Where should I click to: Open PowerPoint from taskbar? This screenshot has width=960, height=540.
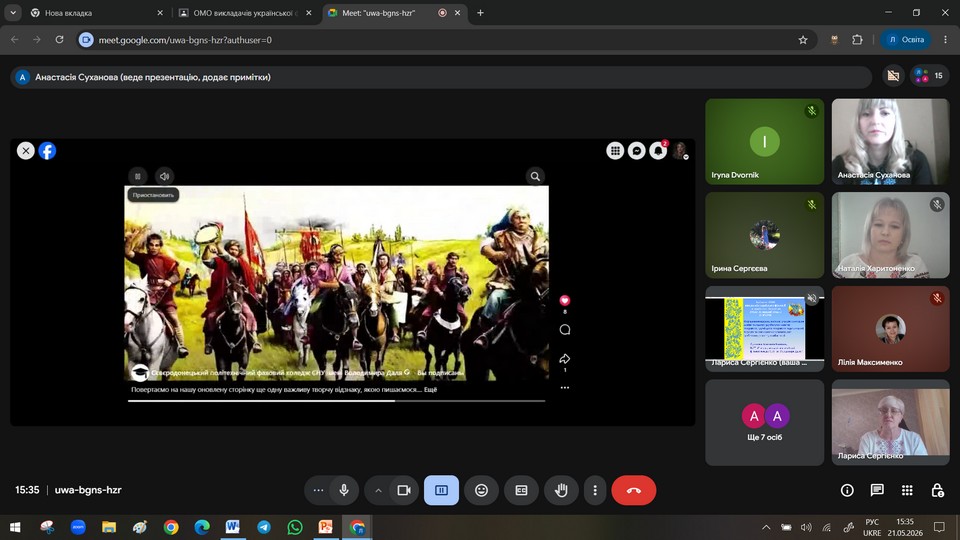click(326, 527)
